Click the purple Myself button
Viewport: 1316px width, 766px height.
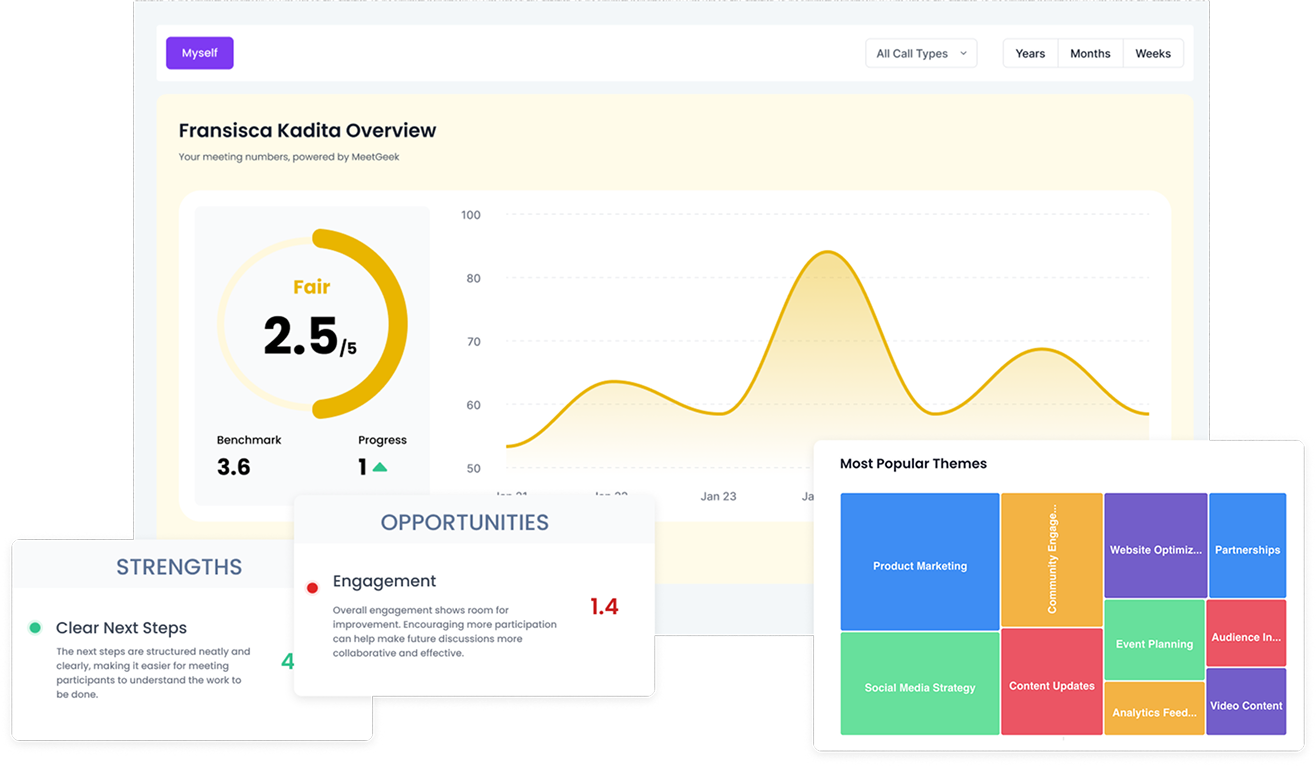point(199,53)
